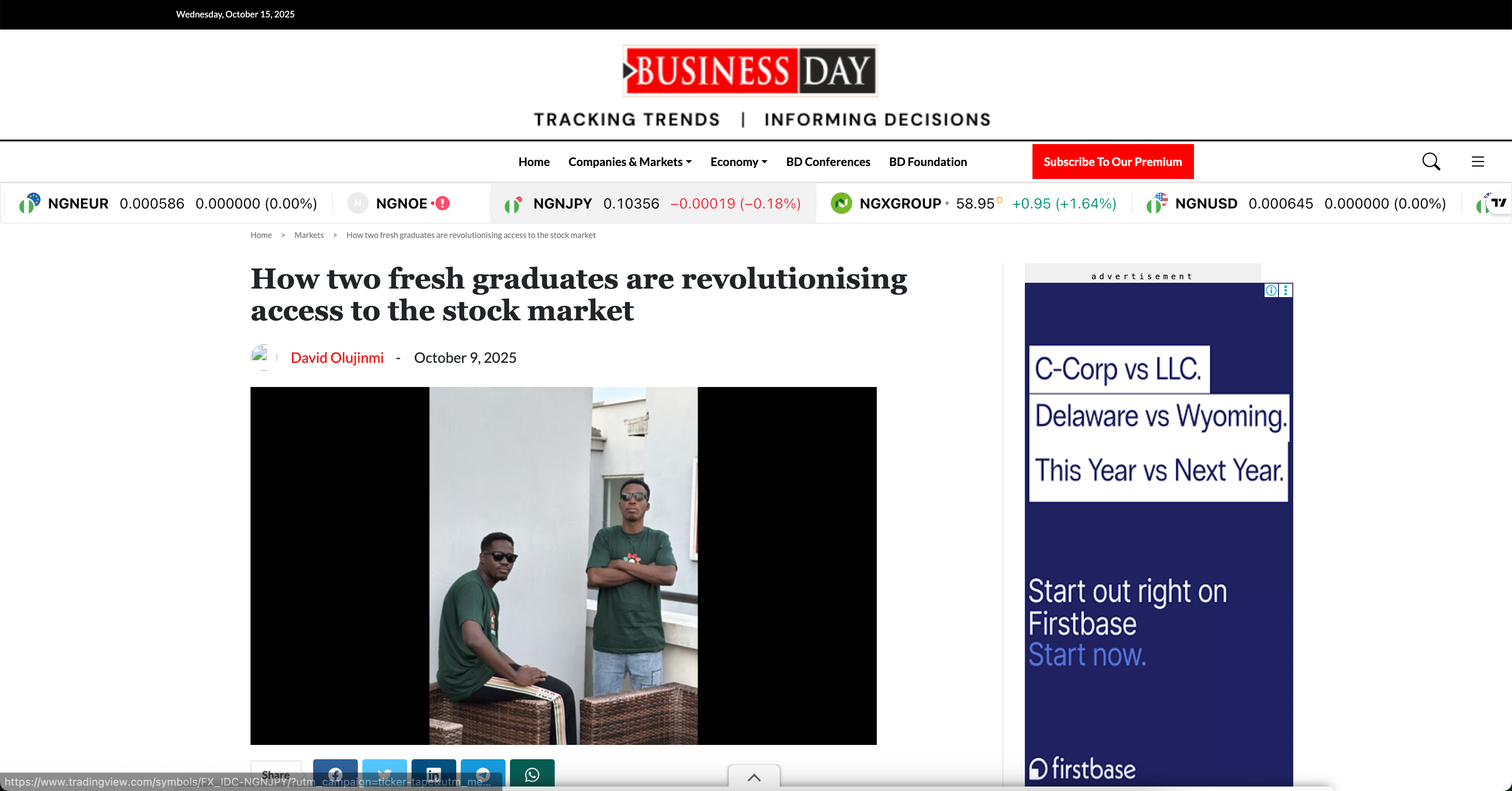Share article via WhatsApp icon

pyautogui.click(x=532, y=774)
